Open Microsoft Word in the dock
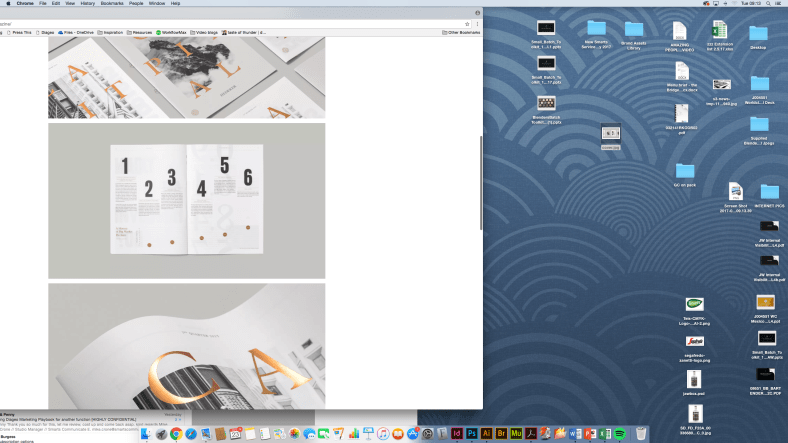The width and height of the screenshot is (788, 443). [575, 433]
